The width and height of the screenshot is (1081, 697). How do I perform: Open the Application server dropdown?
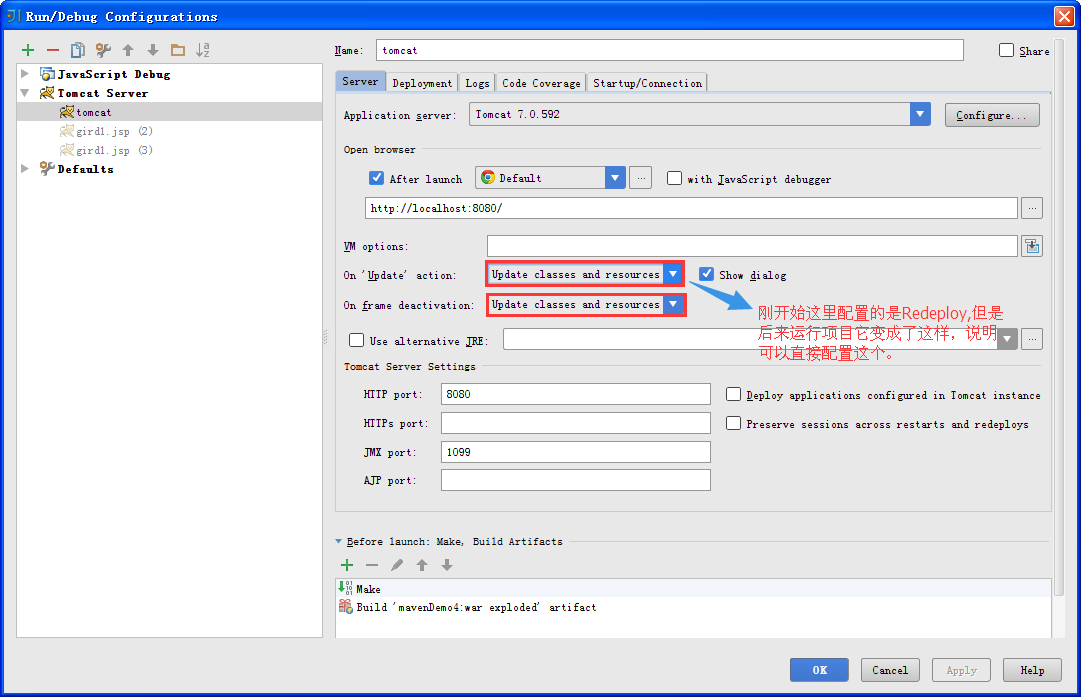coord(920,114)
